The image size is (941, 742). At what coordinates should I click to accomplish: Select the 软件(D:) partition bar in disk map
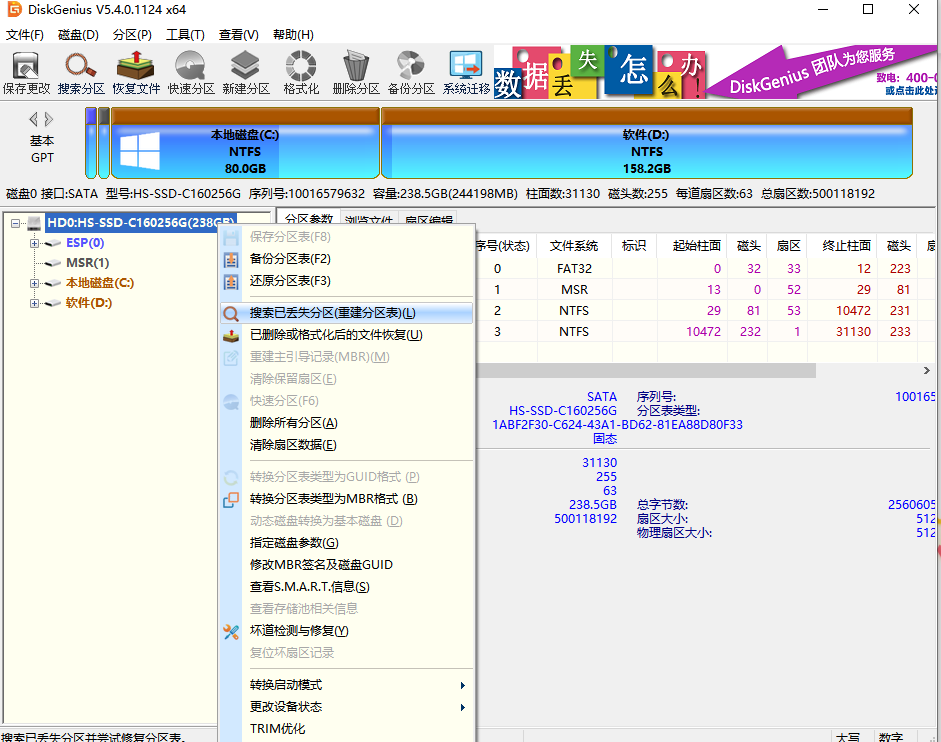[645, 150]
